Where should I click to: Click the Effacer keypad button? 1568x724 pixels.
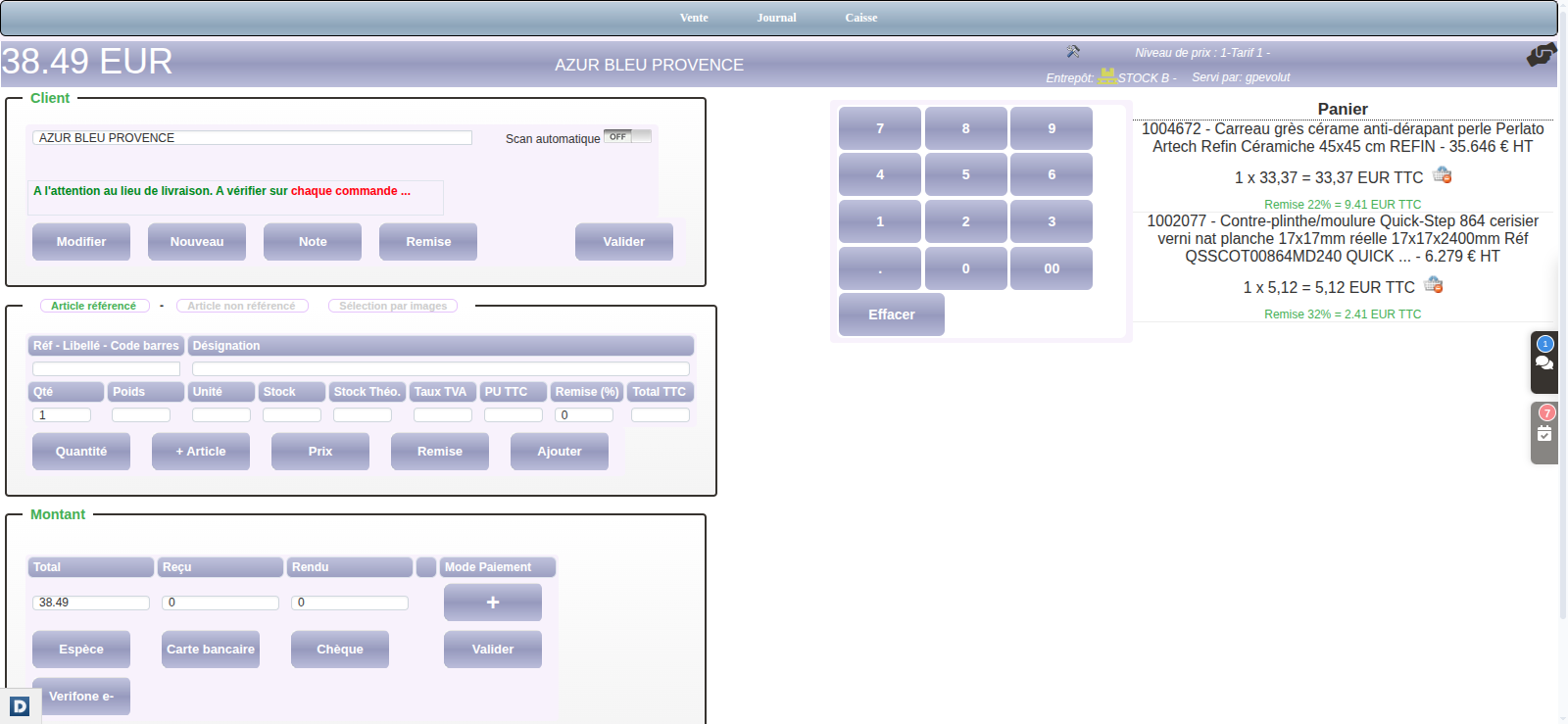[892, 314]
